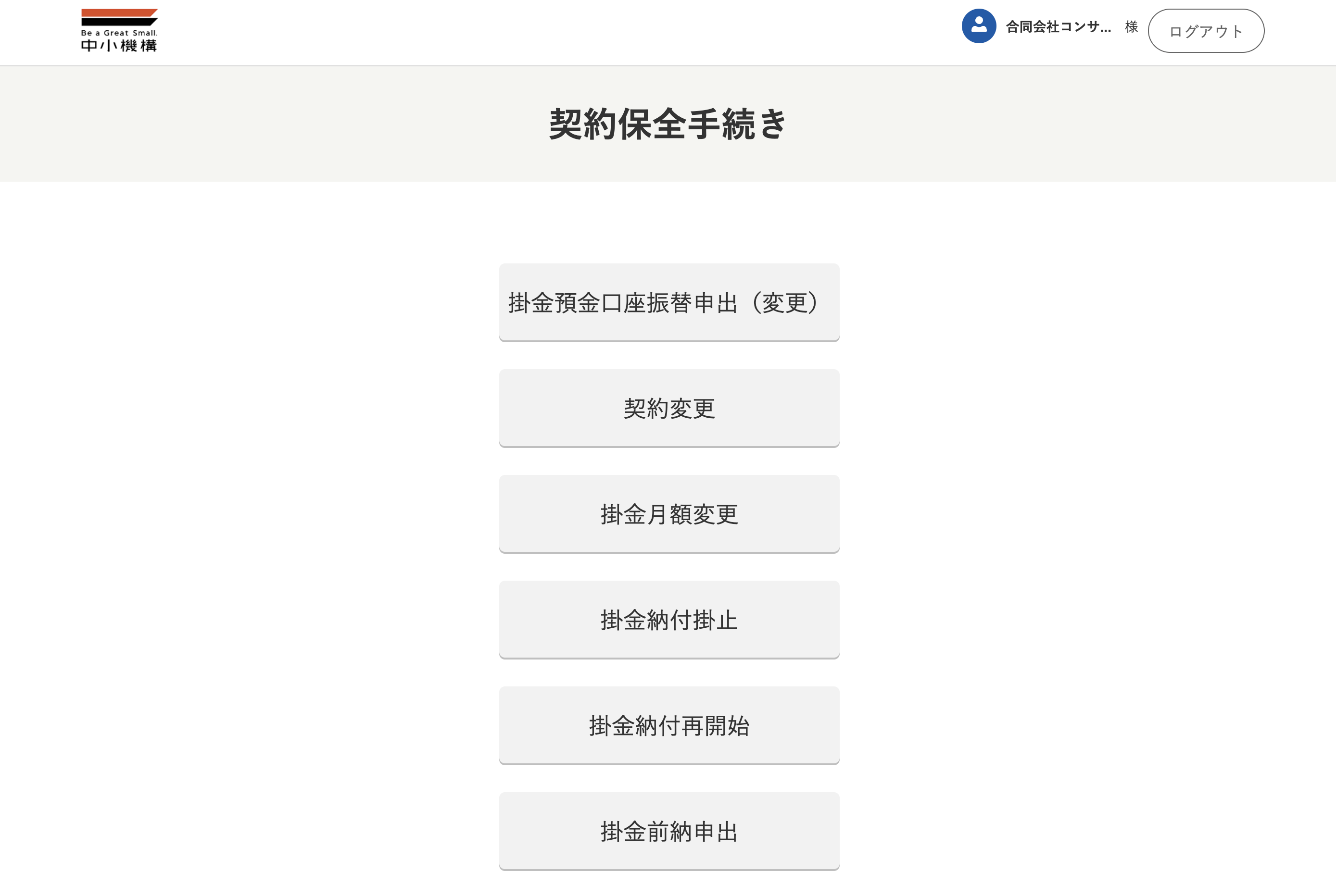The image size is (1336, 896).
Task: Click the 合同会社コンサ... account name
Action: (x=1058, y=27)
